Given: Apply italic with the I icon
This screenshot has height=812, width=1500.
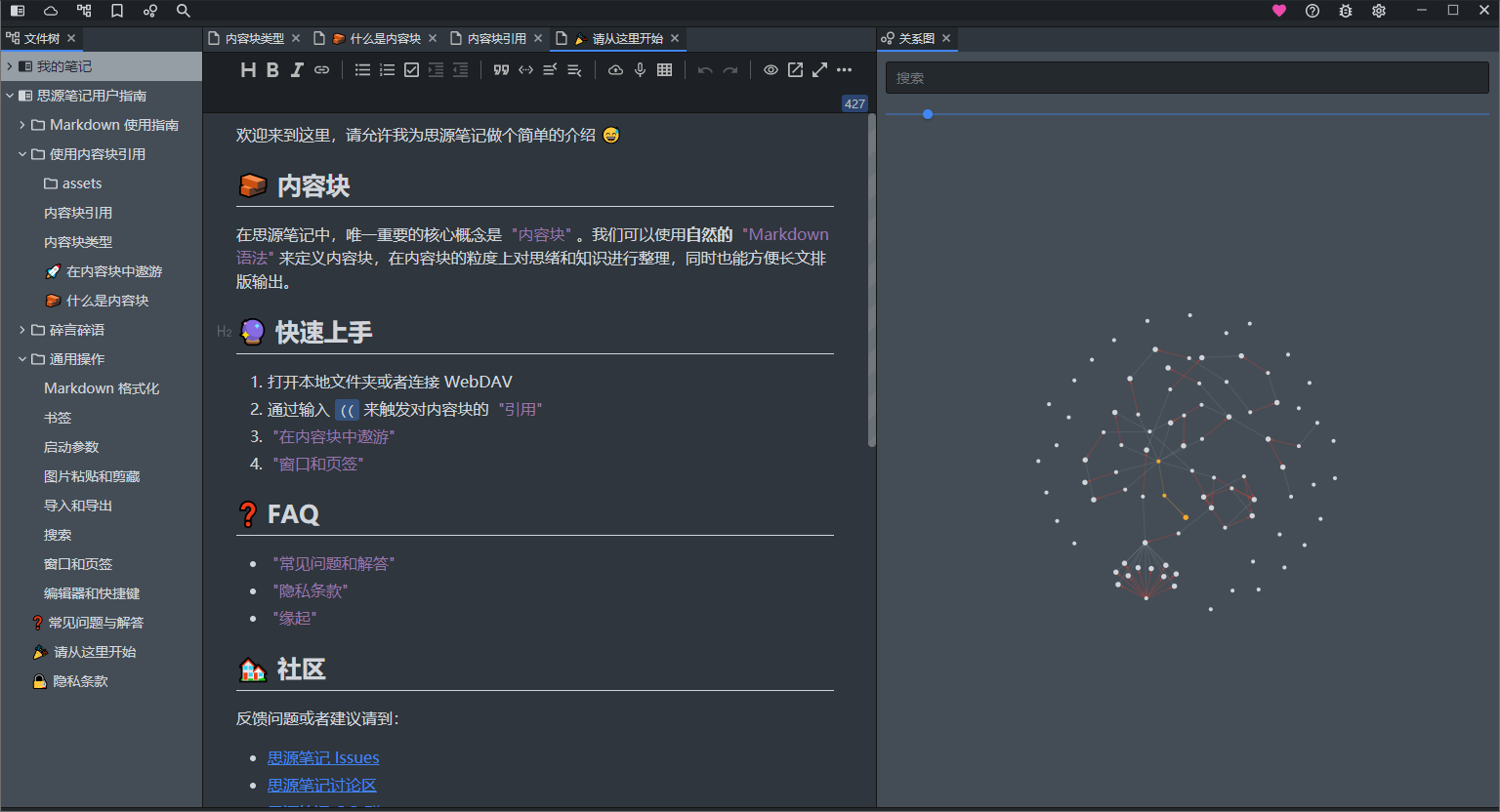Looking at the screenshot, I should pyautogui.click(x=297, y=69).
